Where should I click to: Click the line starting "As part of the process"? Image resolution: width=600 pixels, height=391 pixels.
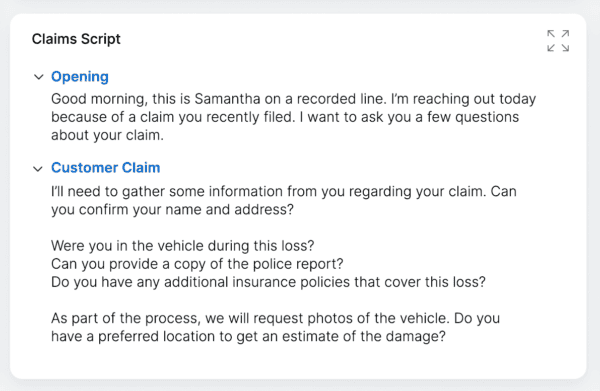point(276,318)
